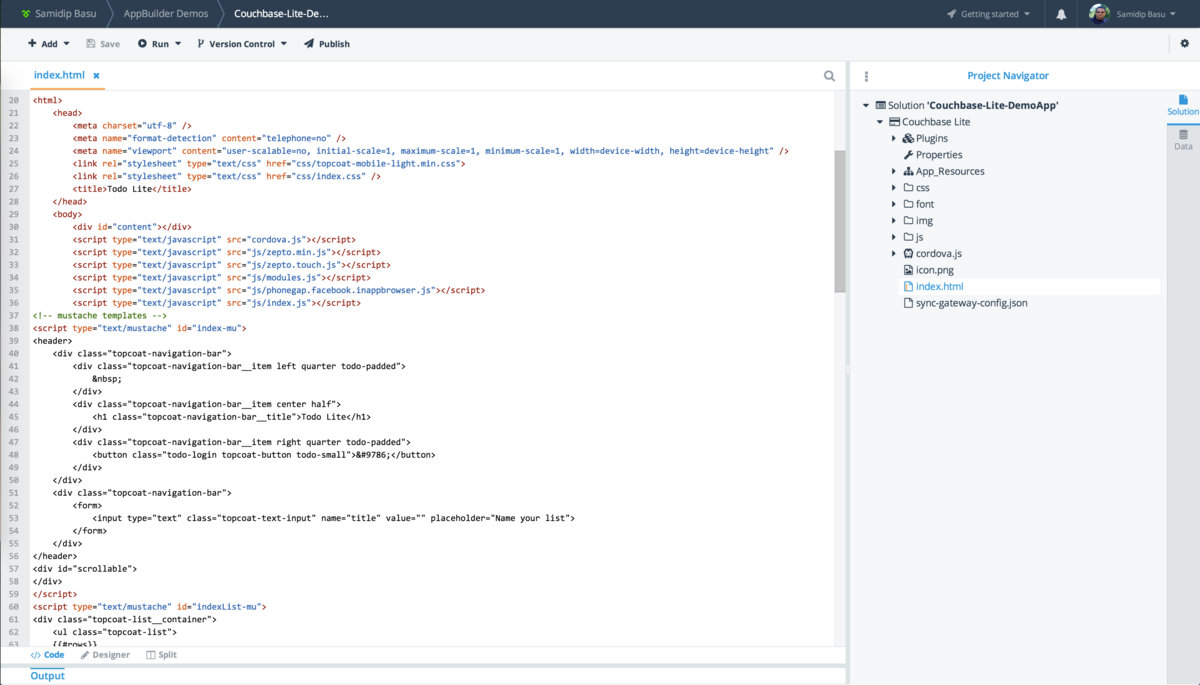Expand the img folder
1200x685 pixels.
coord(894,220)
